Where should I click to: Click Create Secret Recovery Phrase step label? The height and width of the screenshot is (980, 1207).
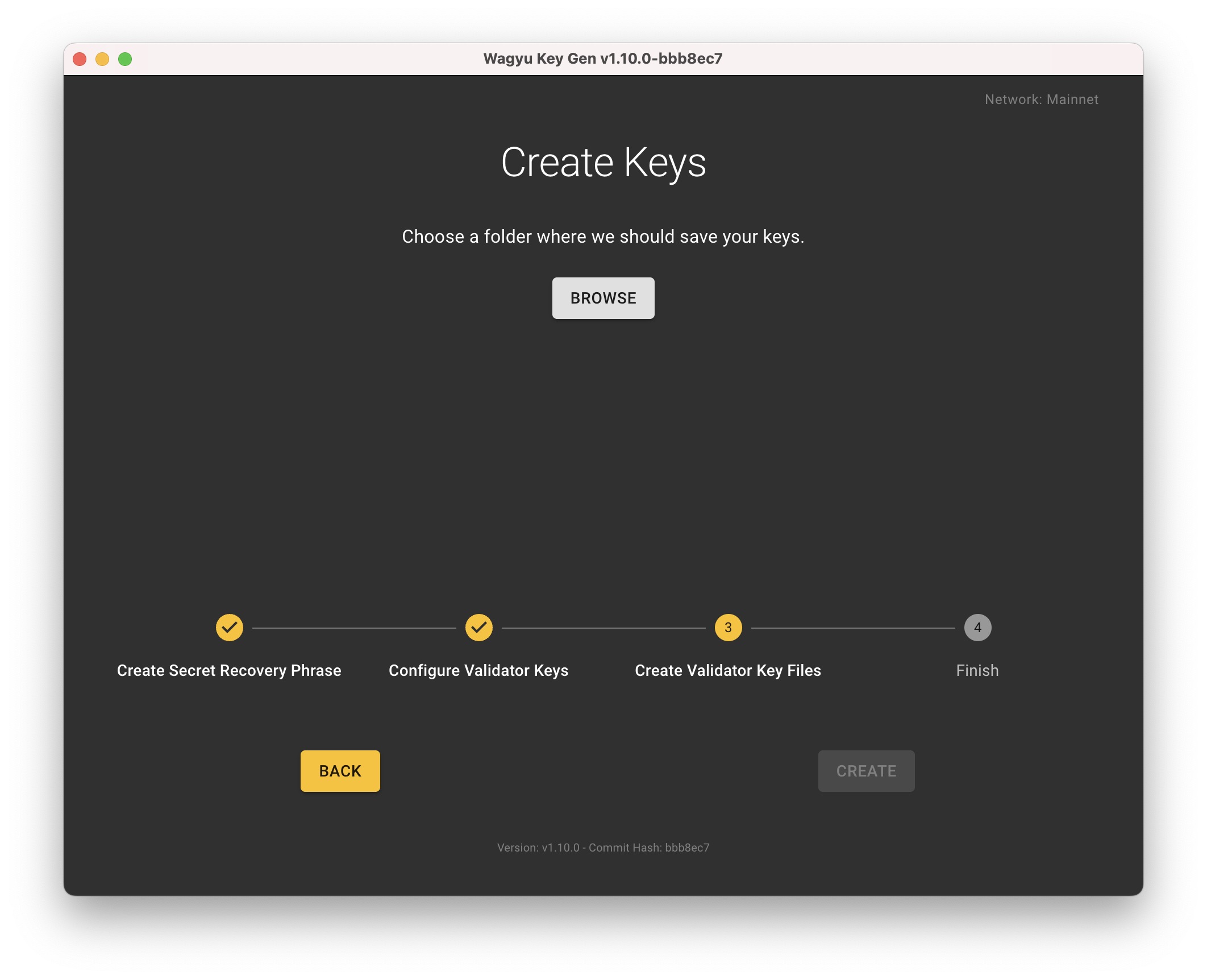click(x=229, y=671)
